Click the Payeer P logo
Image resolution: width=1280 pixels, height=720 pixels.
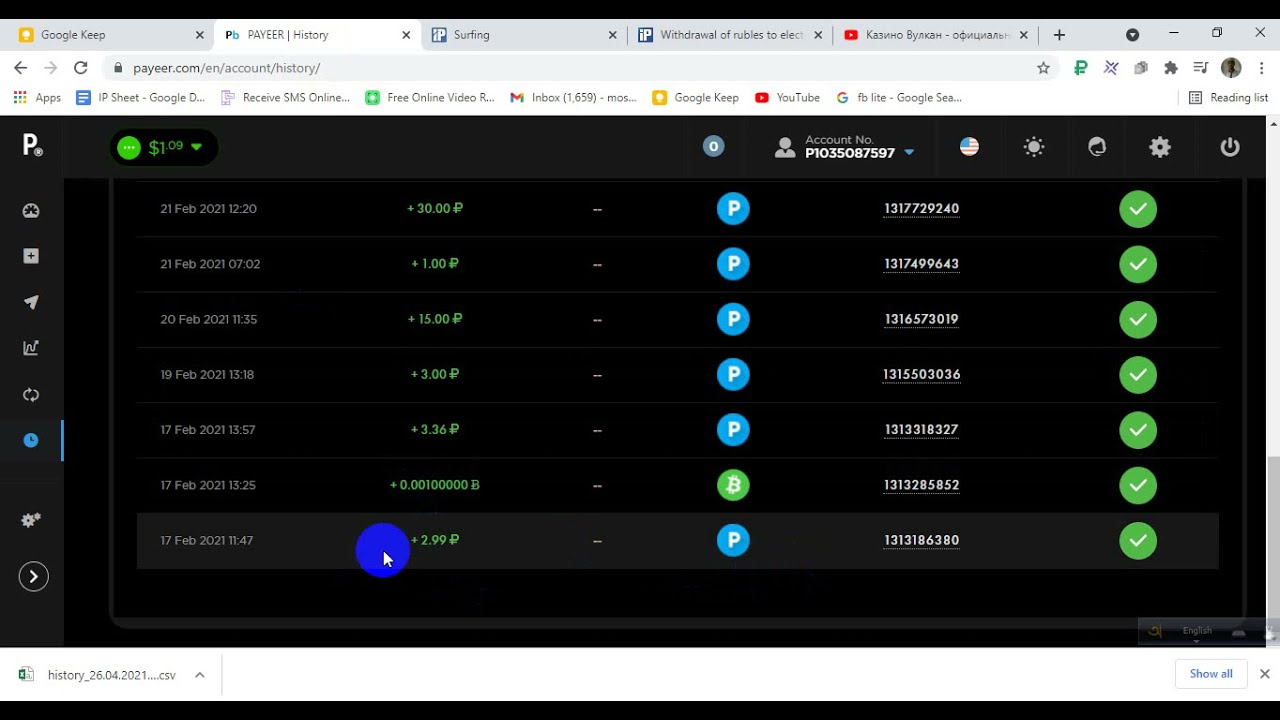click(32, 146)
